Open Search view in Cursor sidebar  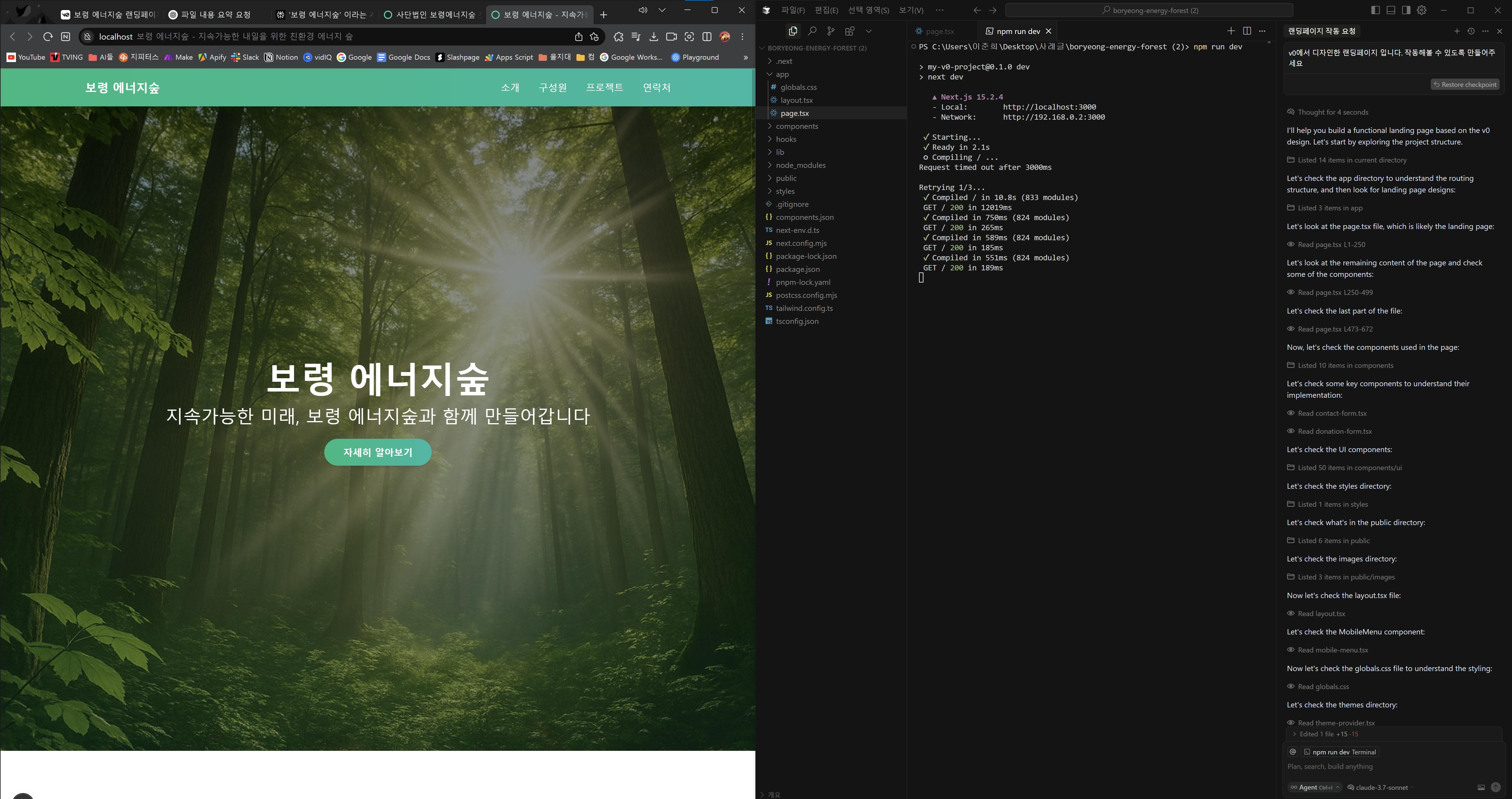pyautogui.click(x=812, y=31)
